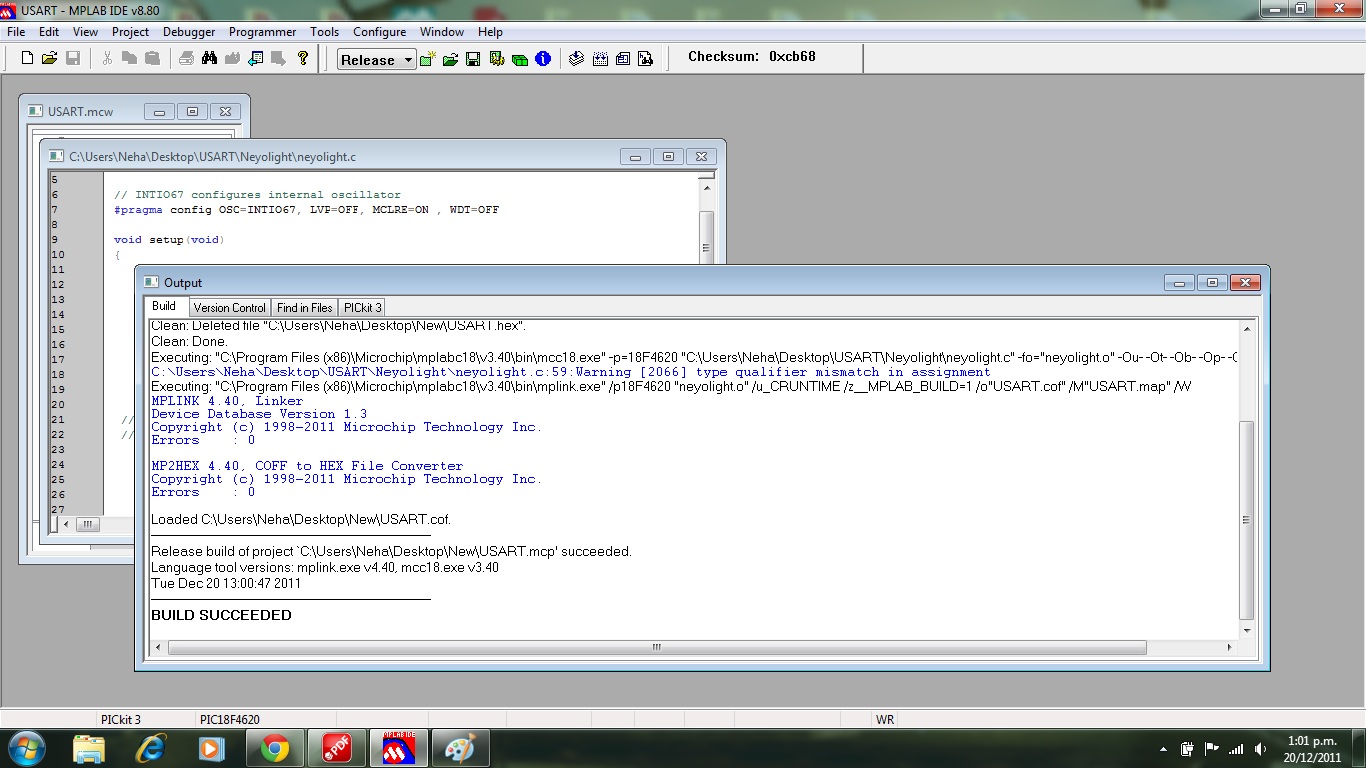Open the Release build configuration dropdown
Screen dimensions: 1366x768
[x=376, y=60]
